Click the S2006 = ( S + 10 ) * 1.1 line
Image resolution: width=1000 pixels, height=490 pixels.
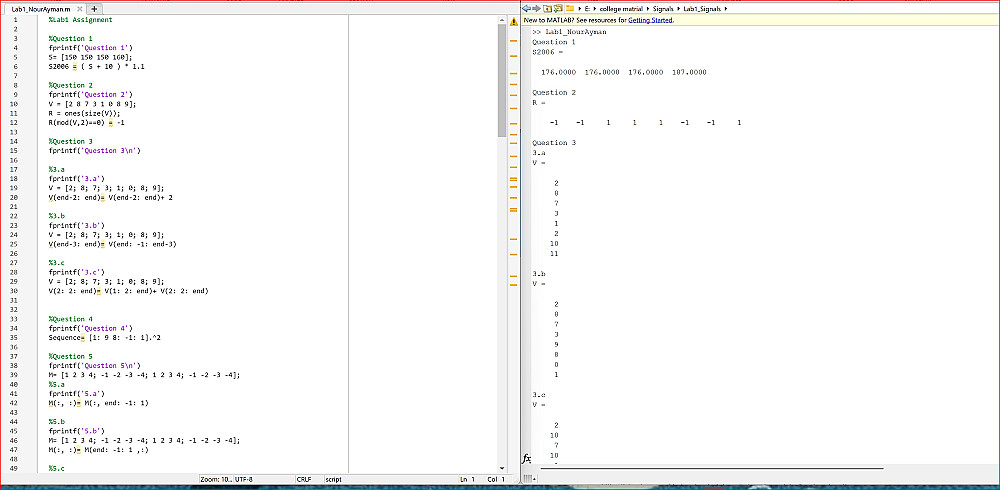96,66
